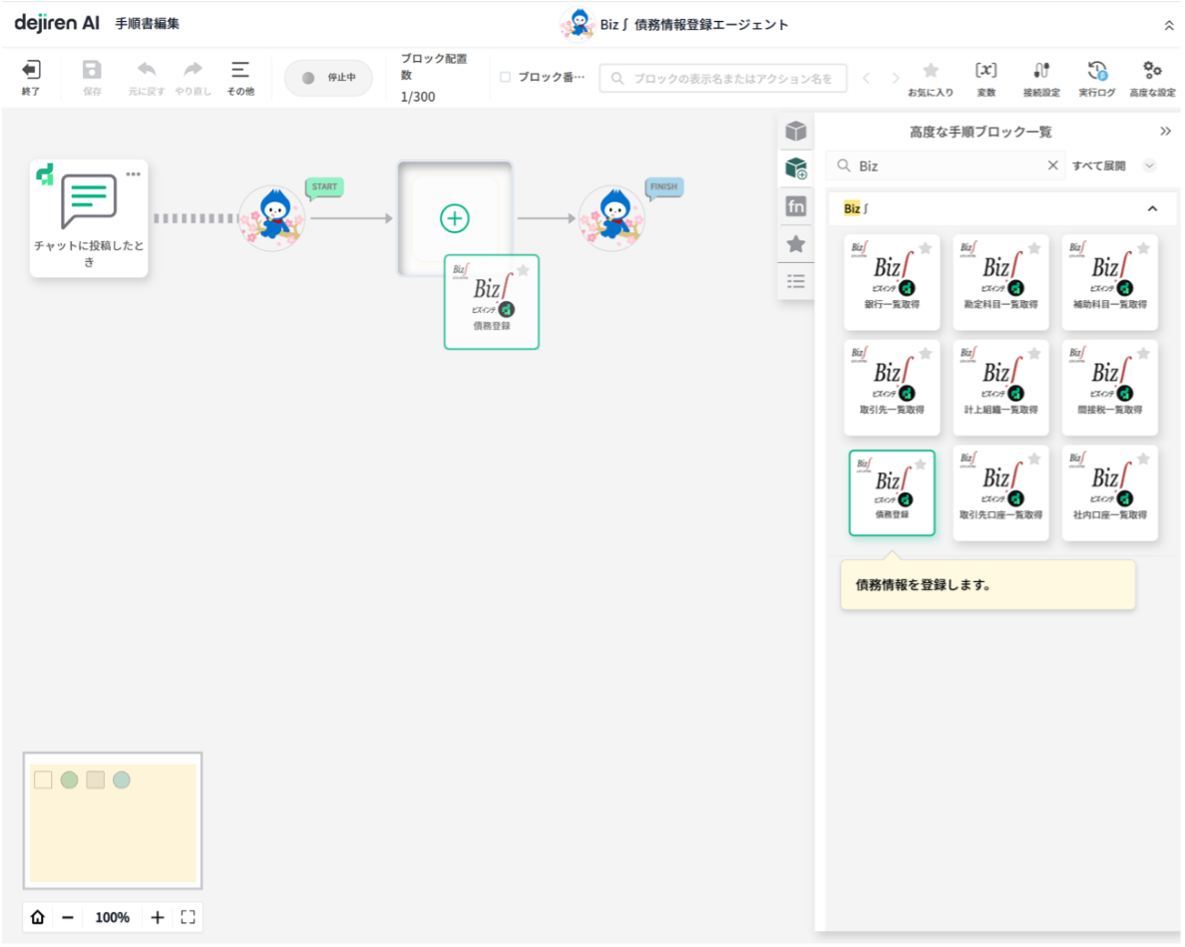Favorite the 取引先口座一覧取得 block star
The image size is (1185, 947).
coord(1035,459)
